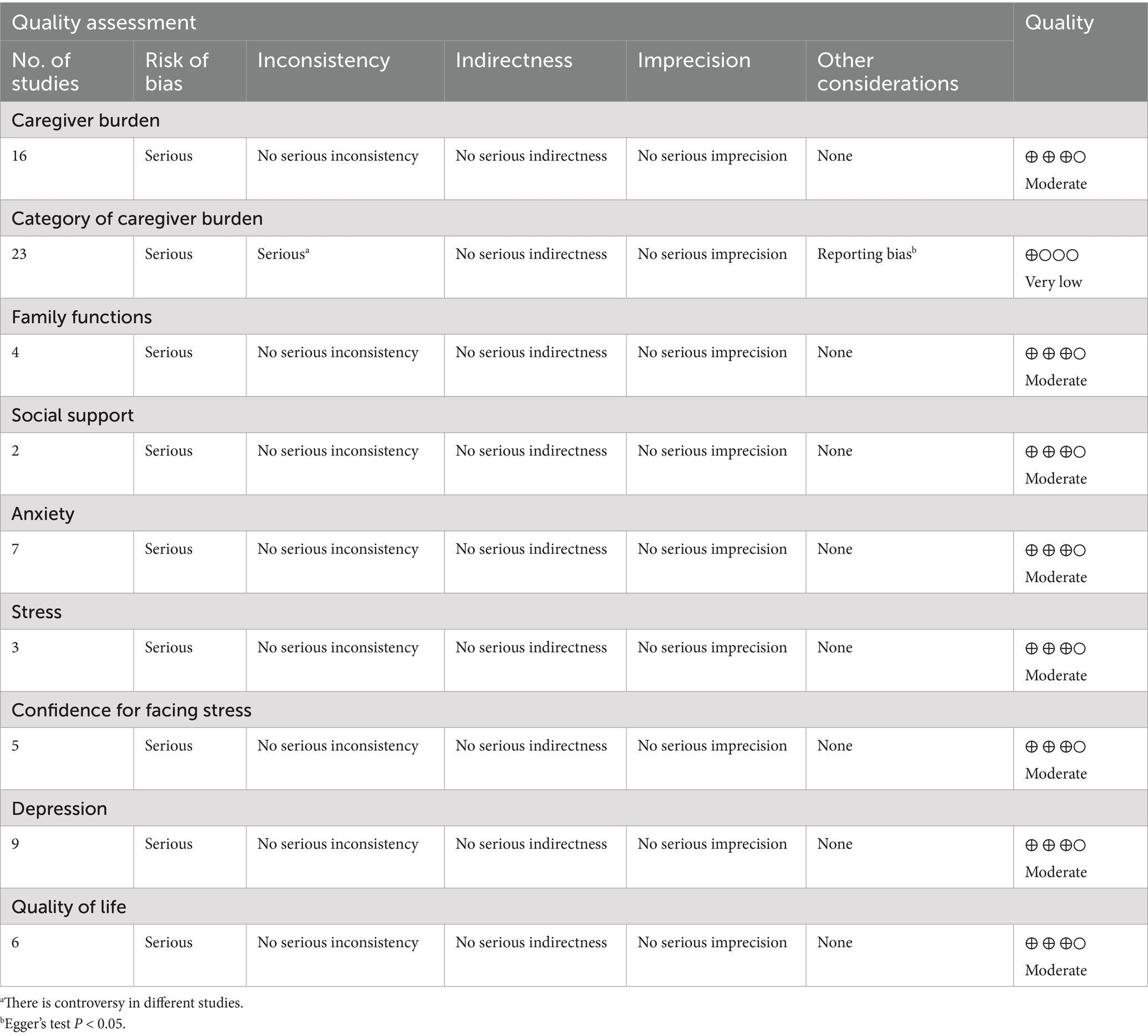Click the Anxiety row quality rating symbols
This screenshot has width=1148, height=1036.
1055,550
